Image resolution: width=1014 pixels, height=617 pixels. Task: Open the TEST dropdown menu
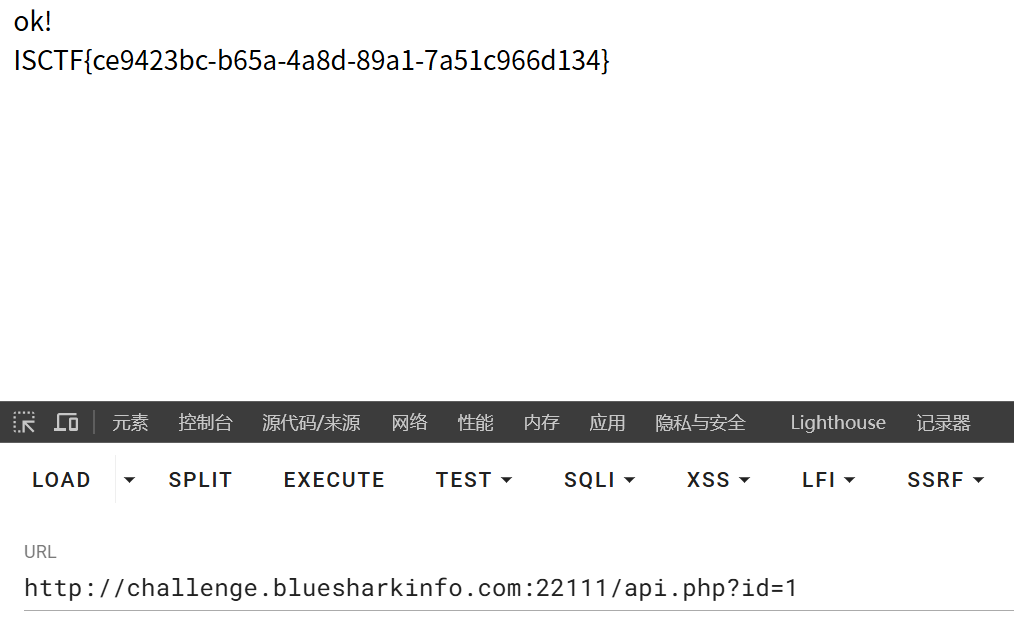pyautogui.click(x=474, y=480)
